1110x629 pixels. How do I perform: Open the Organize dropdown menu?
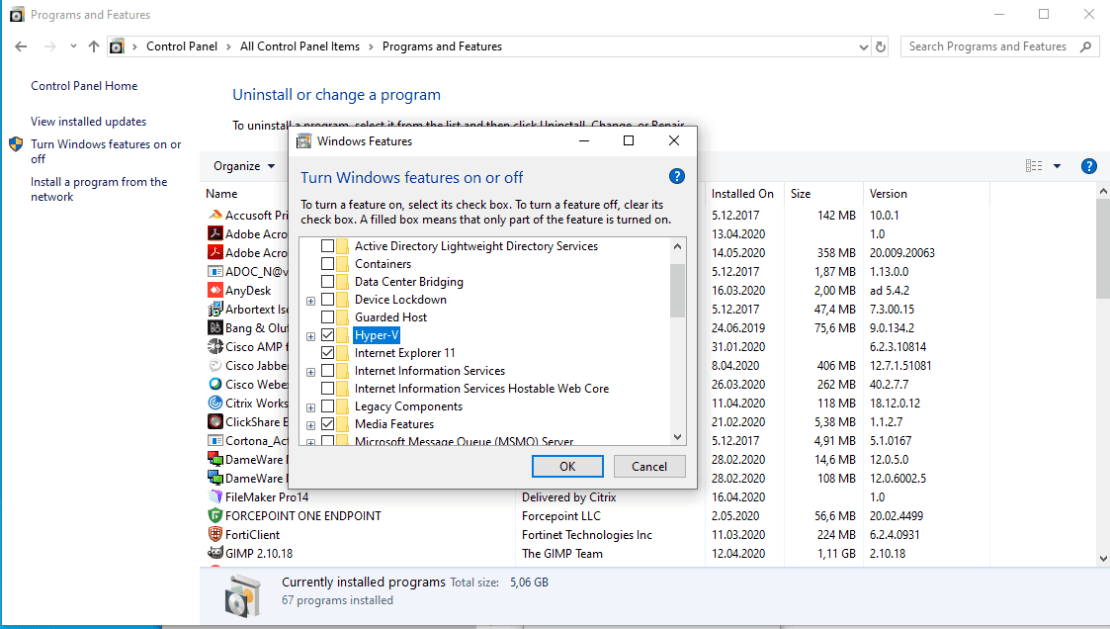click(244, 167)
